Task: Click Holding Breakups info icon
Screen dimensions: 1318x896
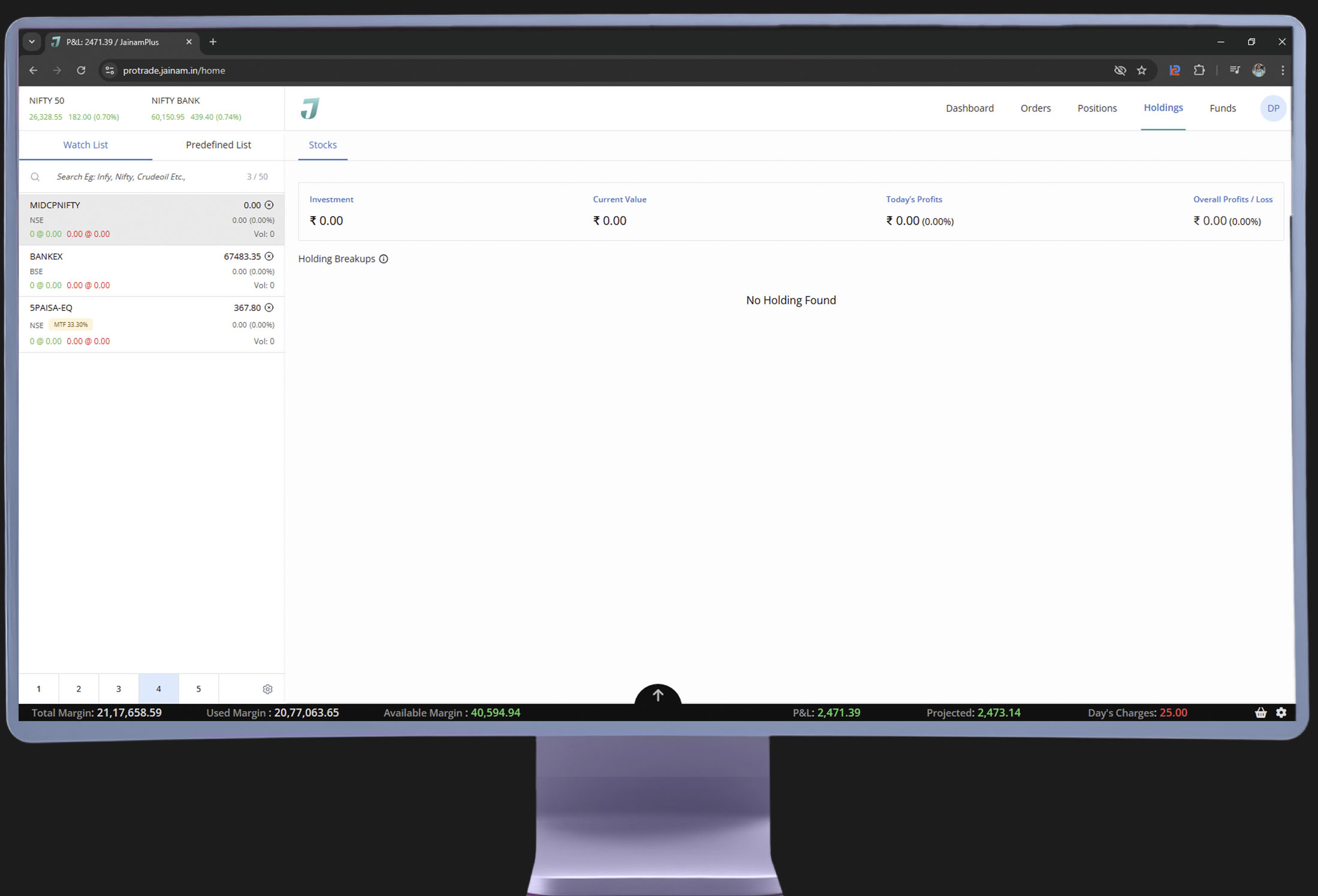Action: click(x=383, y=259)
